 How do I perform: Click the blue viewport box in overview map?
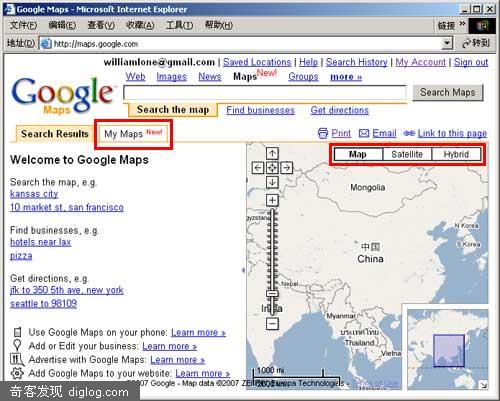(x=449, y=351)
